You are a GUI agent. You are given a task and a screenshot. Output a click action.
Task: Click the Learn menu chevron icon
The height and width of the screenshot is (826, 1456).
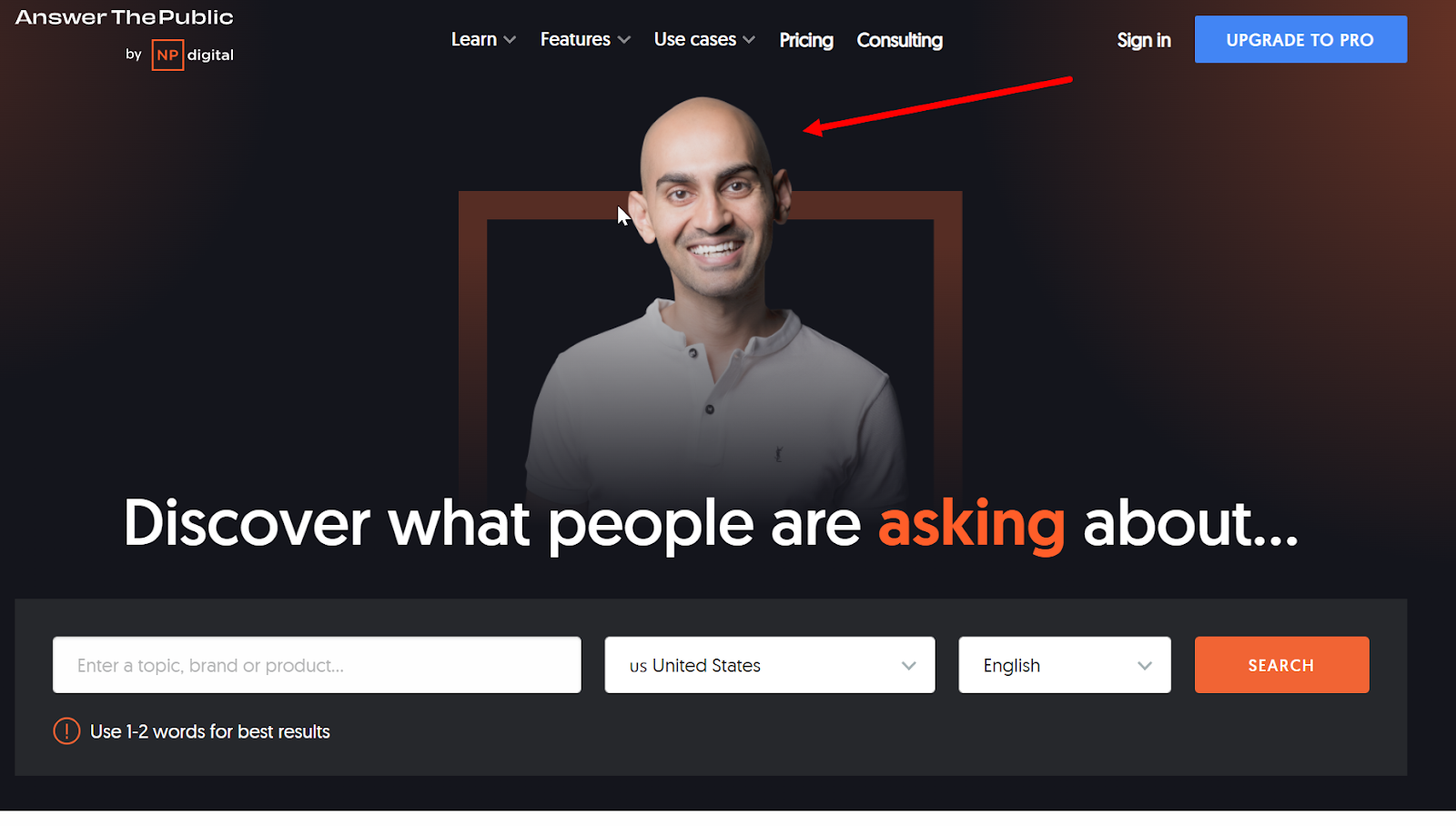(x=510, y=40)
